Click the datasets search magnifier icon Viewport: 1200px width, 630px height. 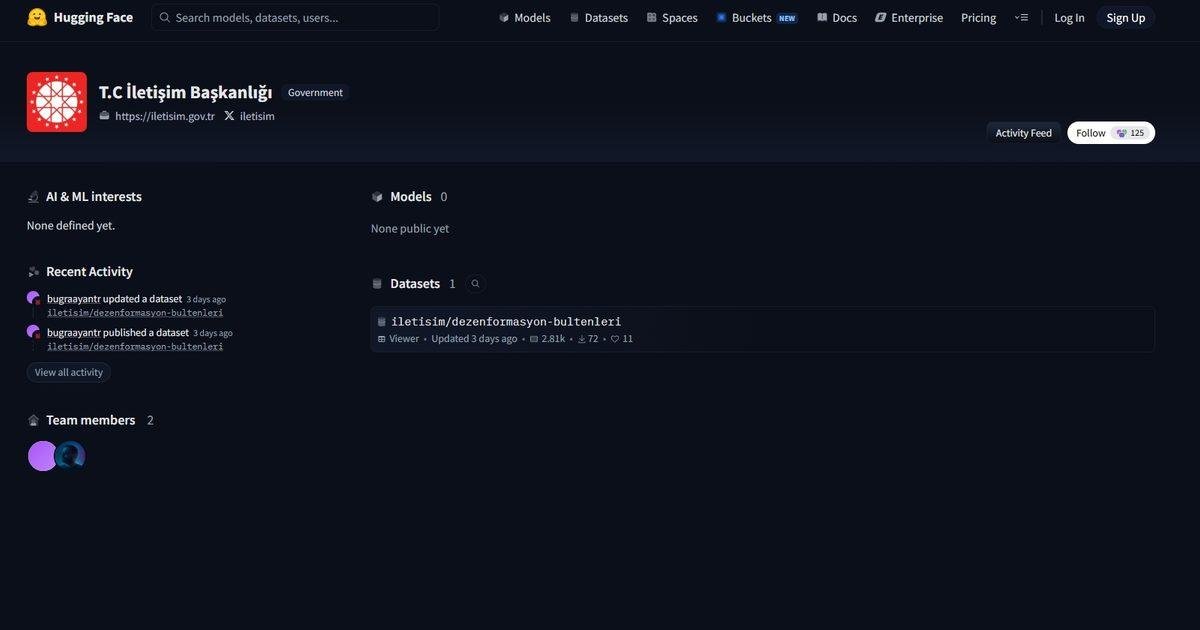coord(475,284)
